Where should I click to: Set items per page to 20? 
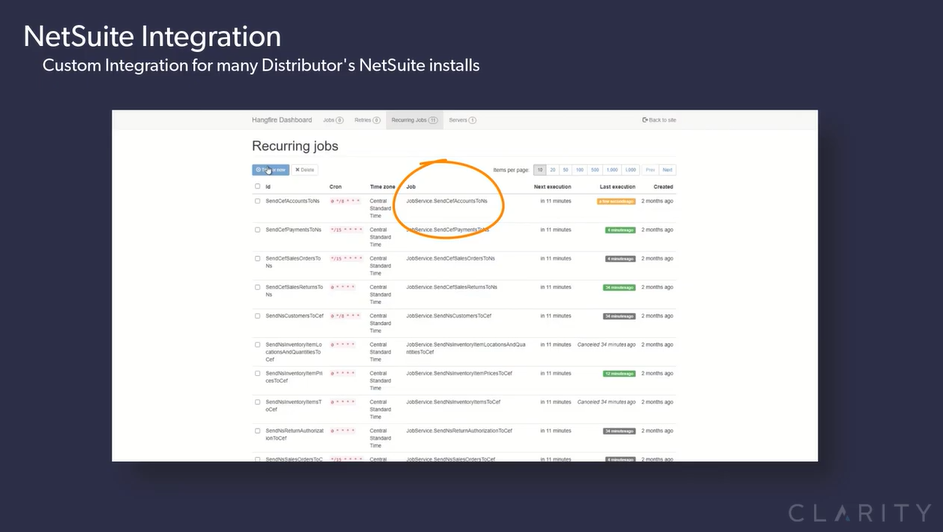coord(553,170)
